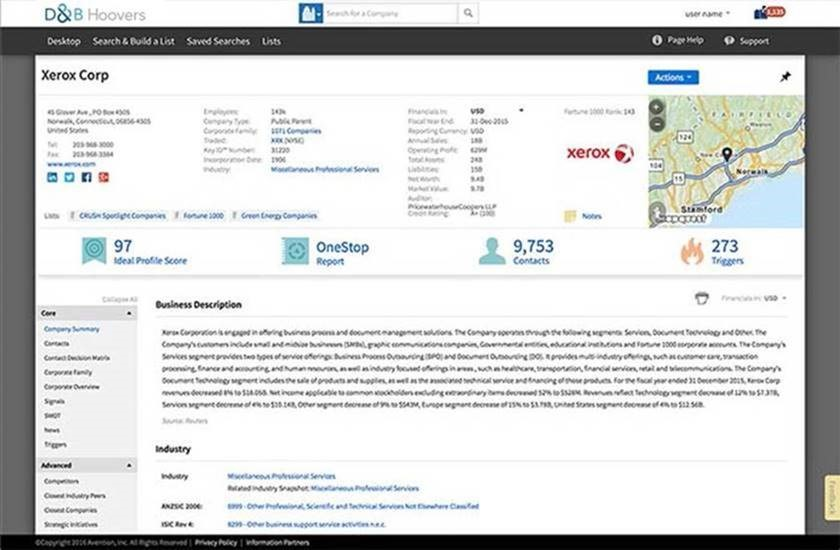Select Triggers in the Core sidebar
Viewport: 840px width, 550px height.
pyautogui.click(x=55, y=444)
